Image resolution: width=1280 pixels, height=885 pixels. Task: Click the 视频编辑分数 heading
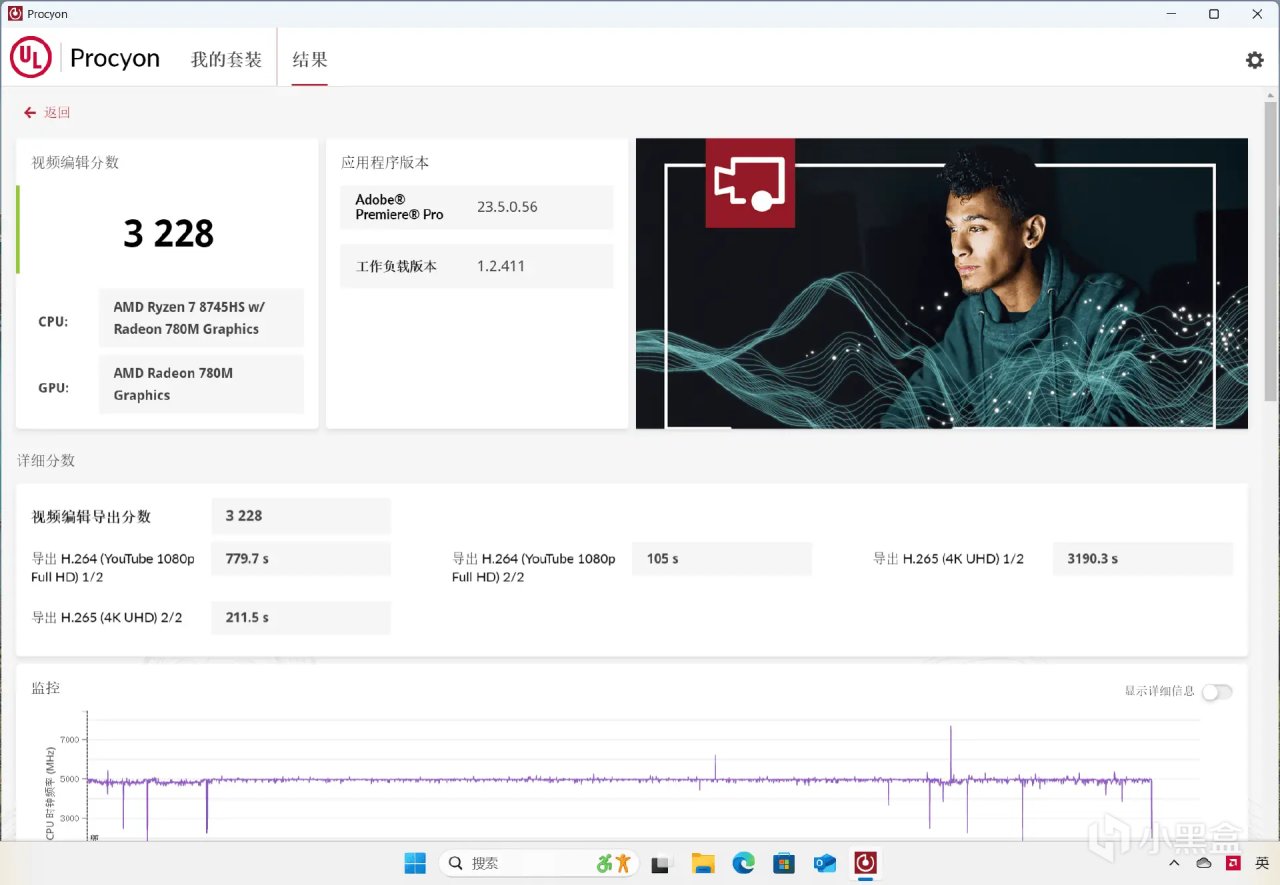click(x=75, y=163)
